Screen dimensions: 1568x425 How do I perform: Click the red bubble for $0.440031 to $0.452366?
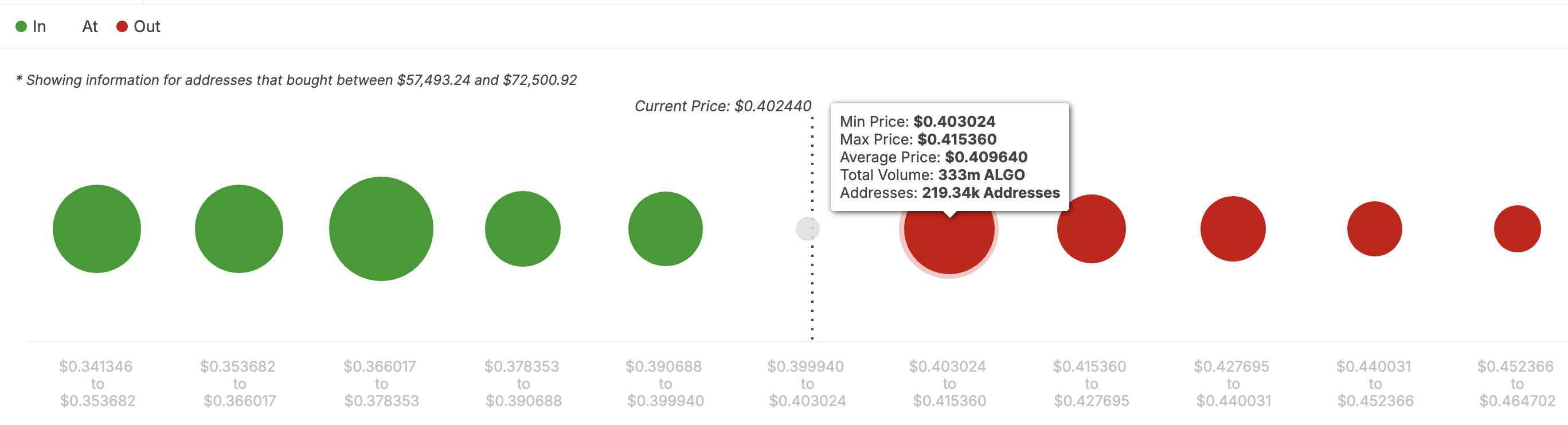[x=1374, y=229]
